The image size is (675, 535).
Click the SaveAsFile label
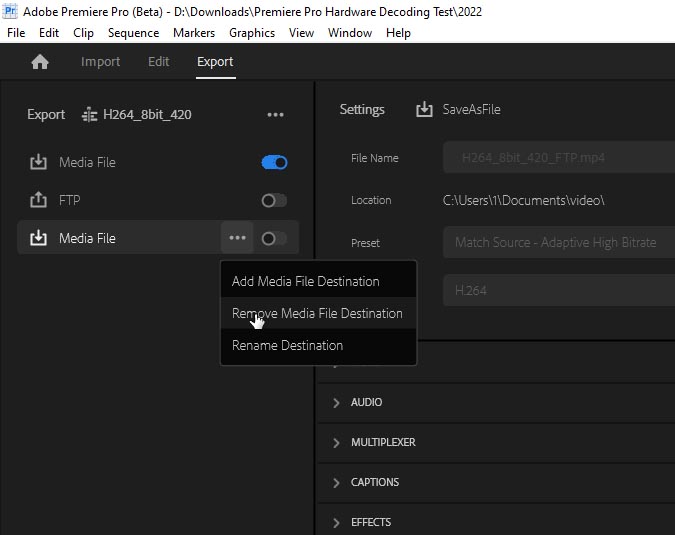pos(471,109)
